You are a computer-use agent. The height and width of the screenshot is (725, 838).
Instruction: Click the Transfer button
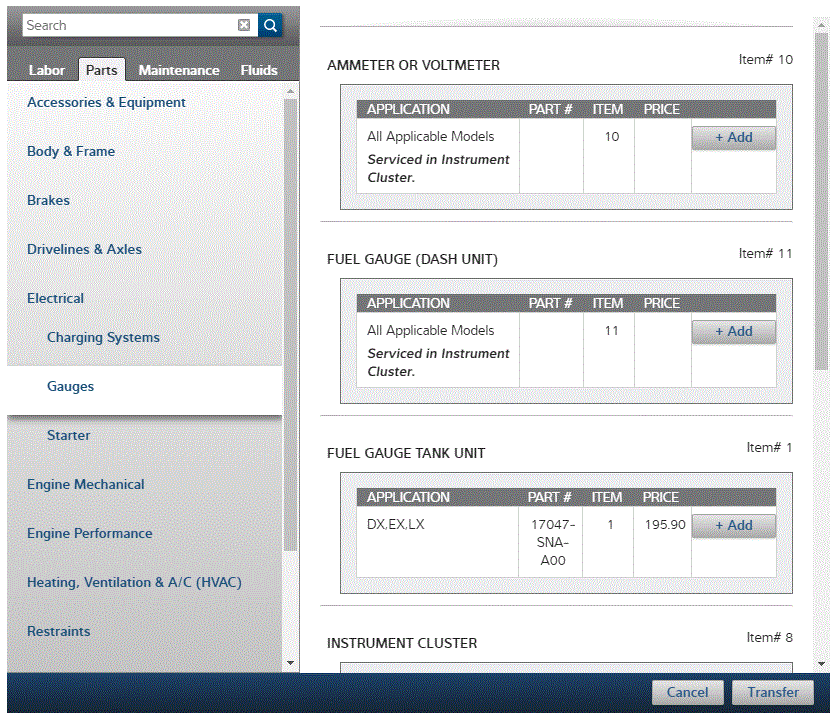773,692
